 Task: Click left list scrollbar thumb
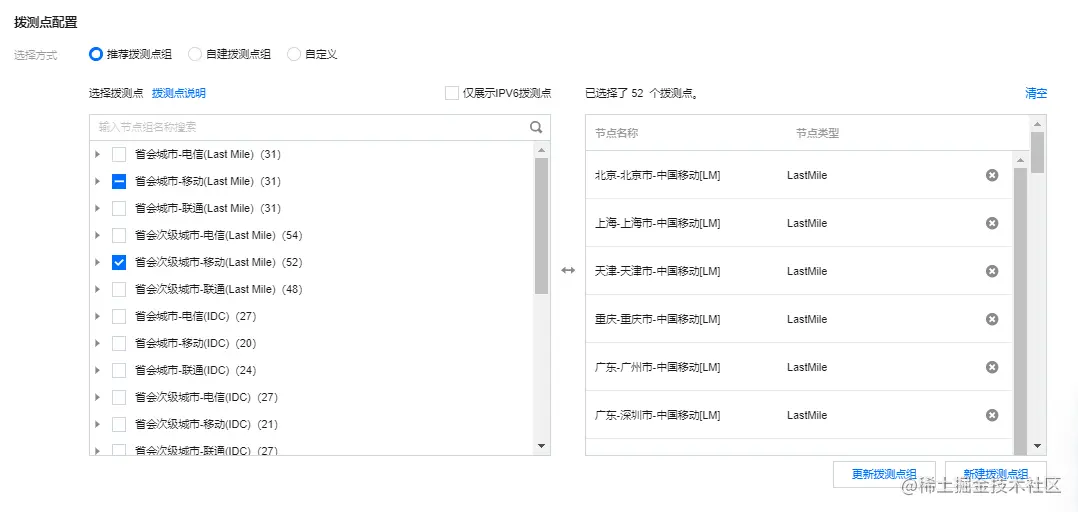541,226
